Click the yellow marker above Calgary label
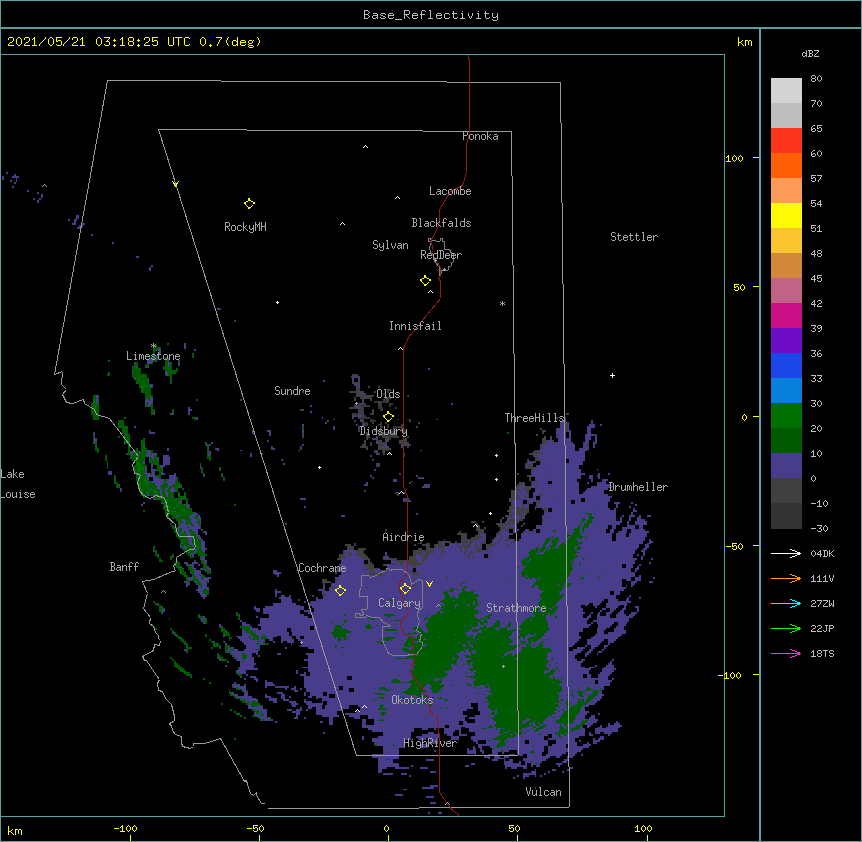 (405, 588)
